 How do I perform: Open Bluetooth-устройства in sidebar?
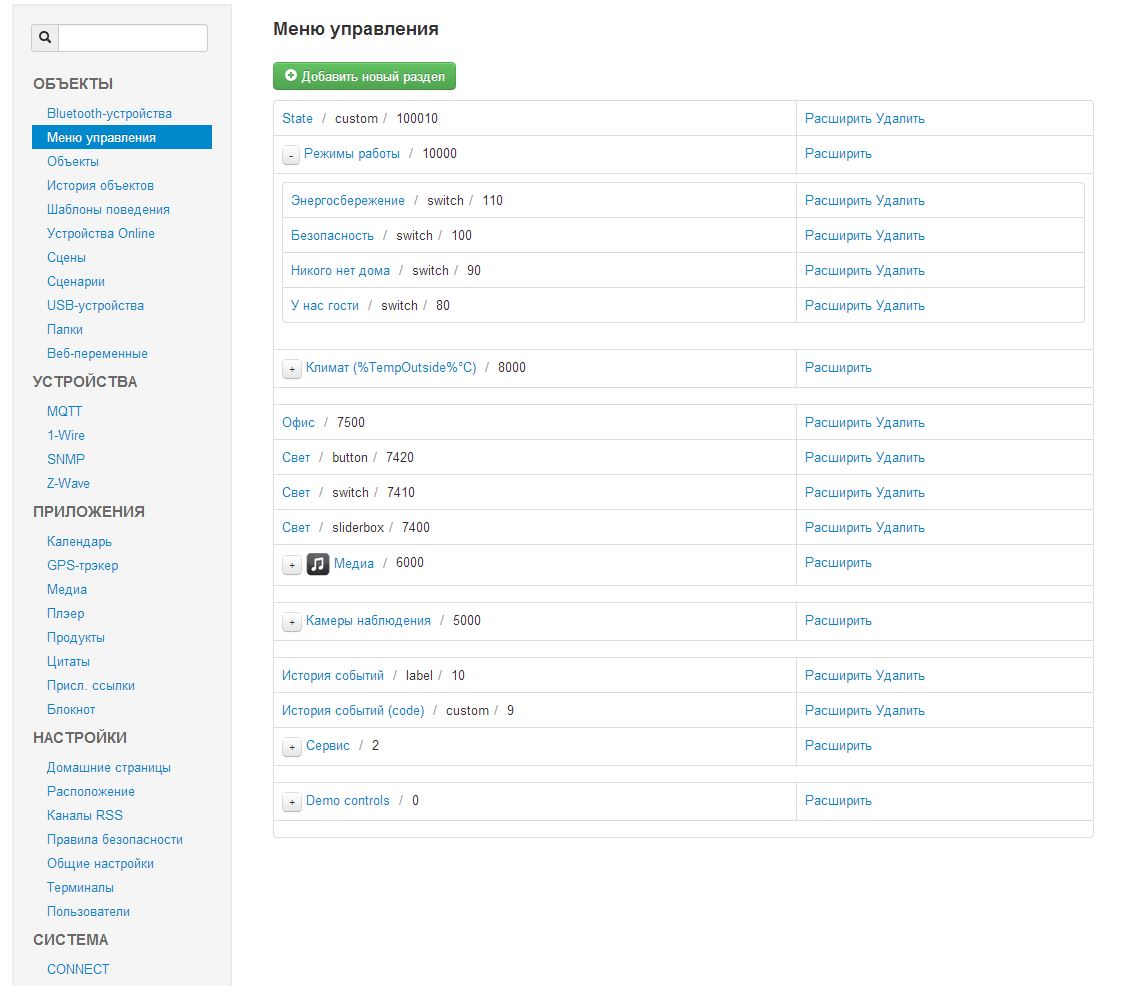[109, 113]
